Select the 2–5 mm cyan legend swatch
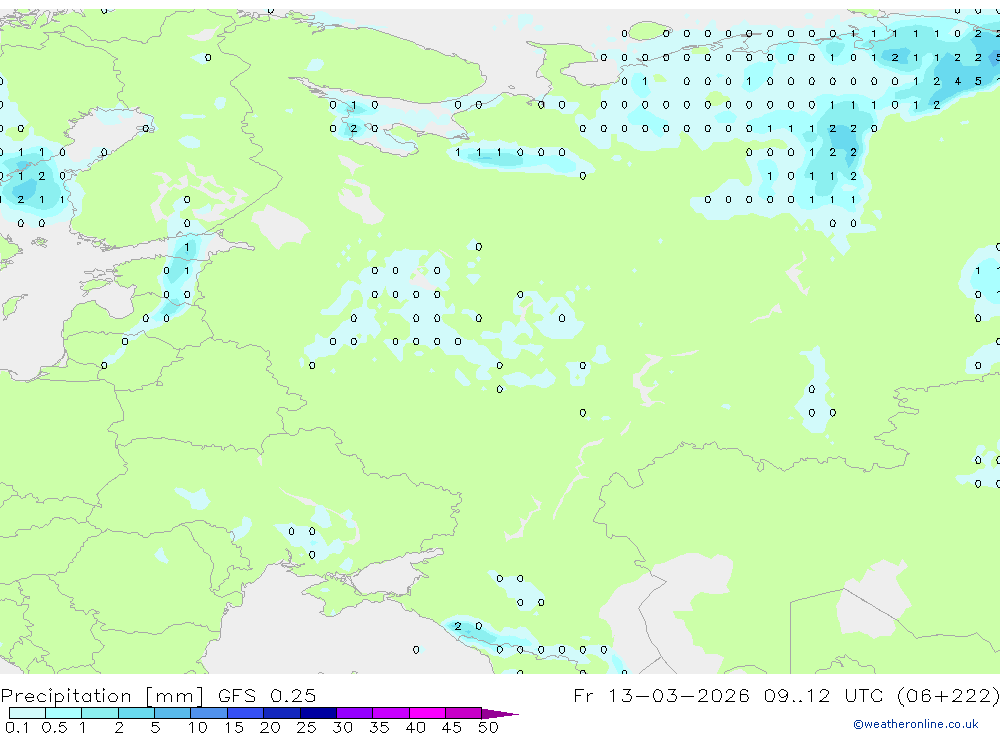The width and height of the screenshot is (1000, 733). [x=136, y=713]
